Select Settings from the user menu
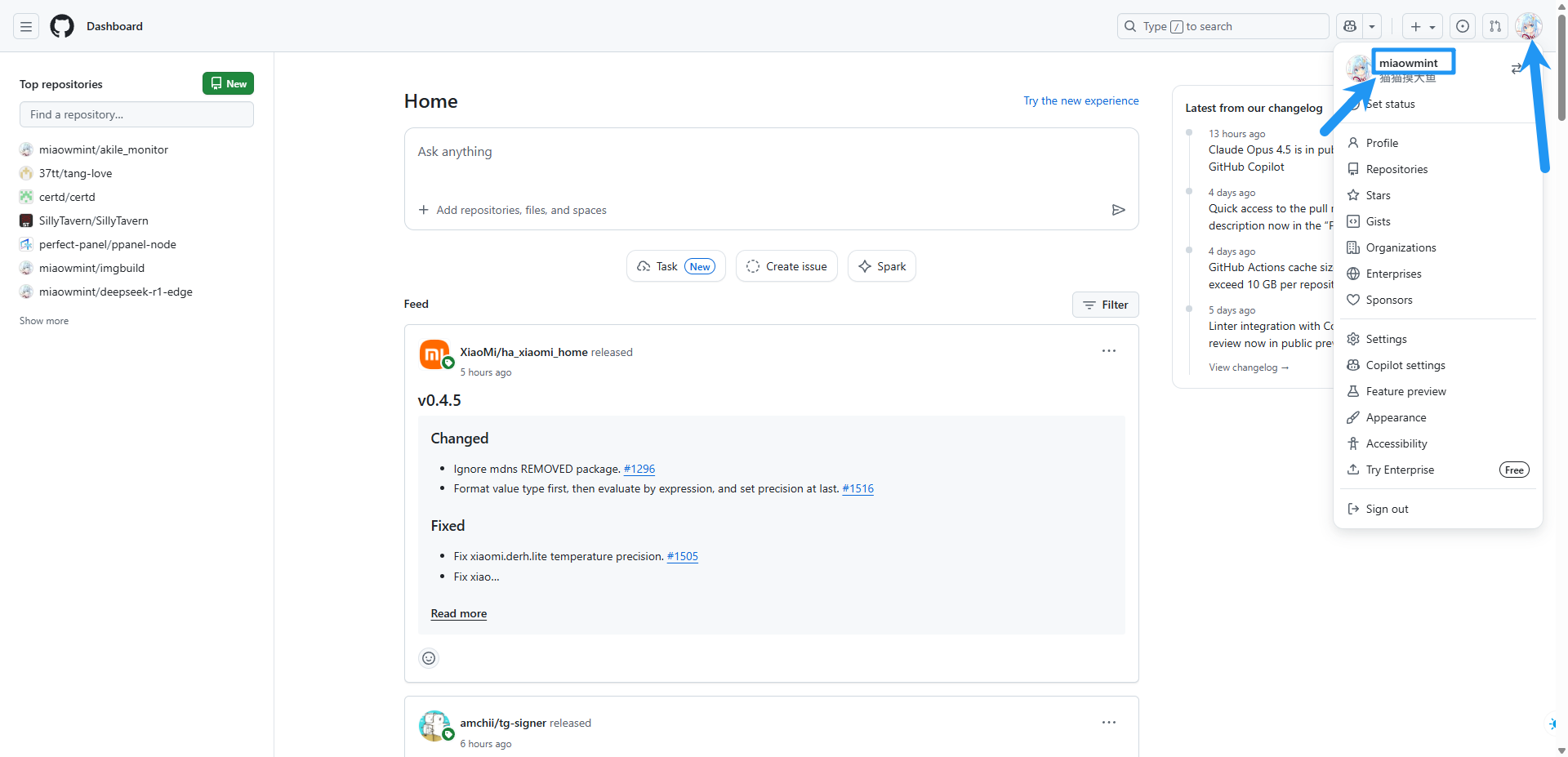The image size is (1568, 757). [x=1386, y=339]
